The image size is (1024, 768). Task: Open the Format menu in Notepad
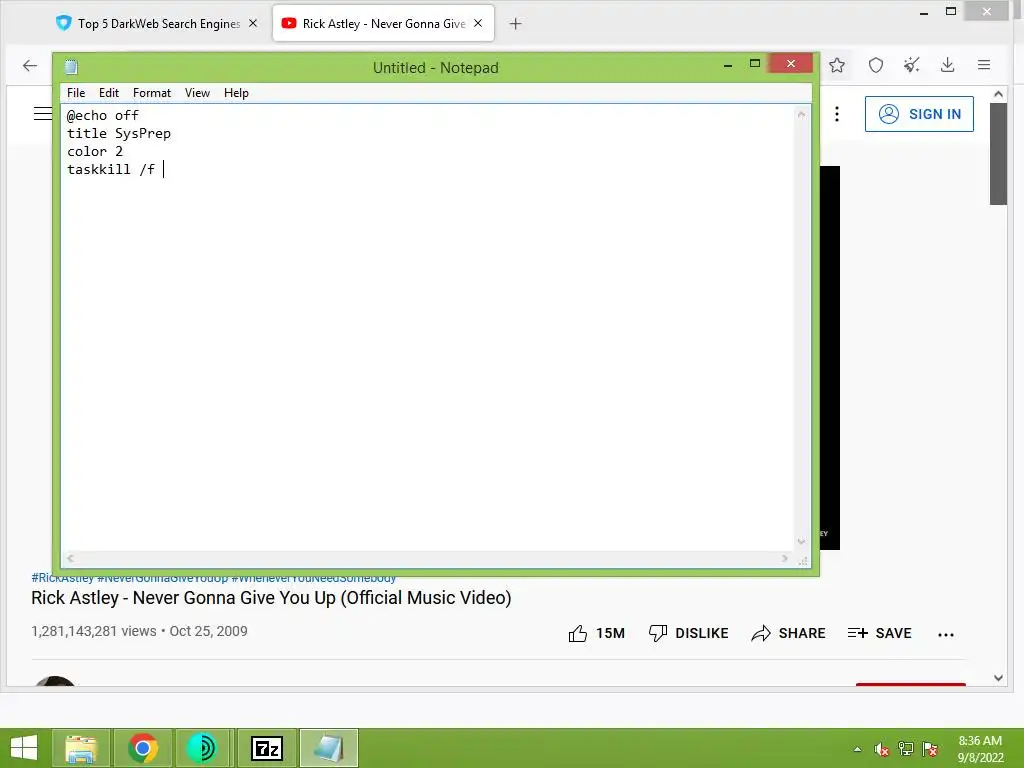(x=152, y=93)
